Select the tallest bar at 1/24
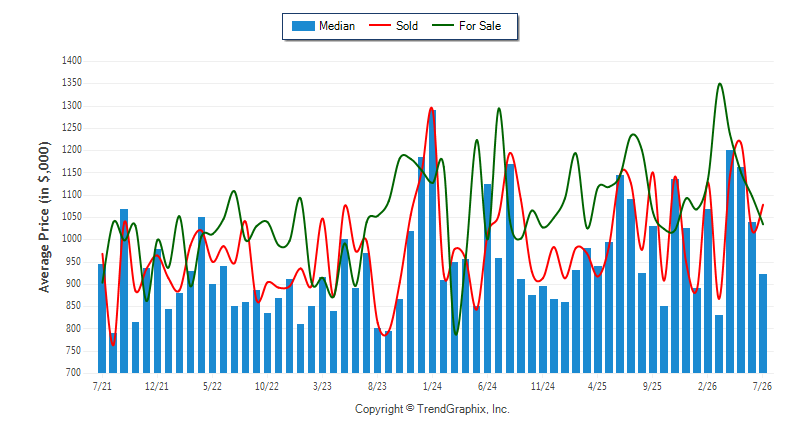Screen dimensions: 800x434 (433, 241)
